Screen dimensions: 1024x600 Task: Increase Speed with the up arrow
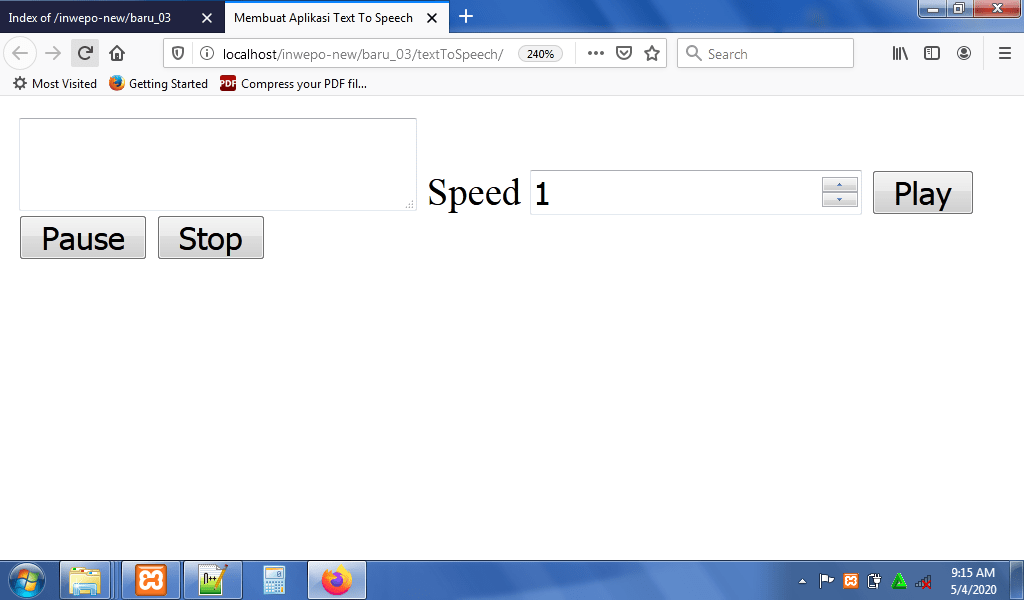[x=840, y=185]
